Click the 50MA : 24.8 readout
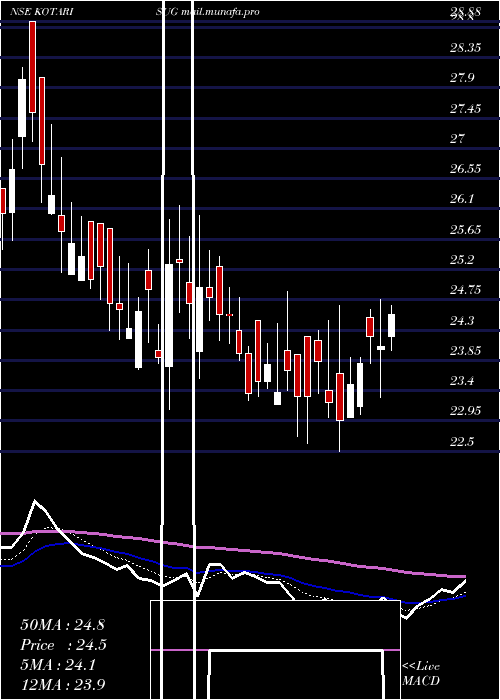Viewport: 500px width, 700px height. pos(62,625)
